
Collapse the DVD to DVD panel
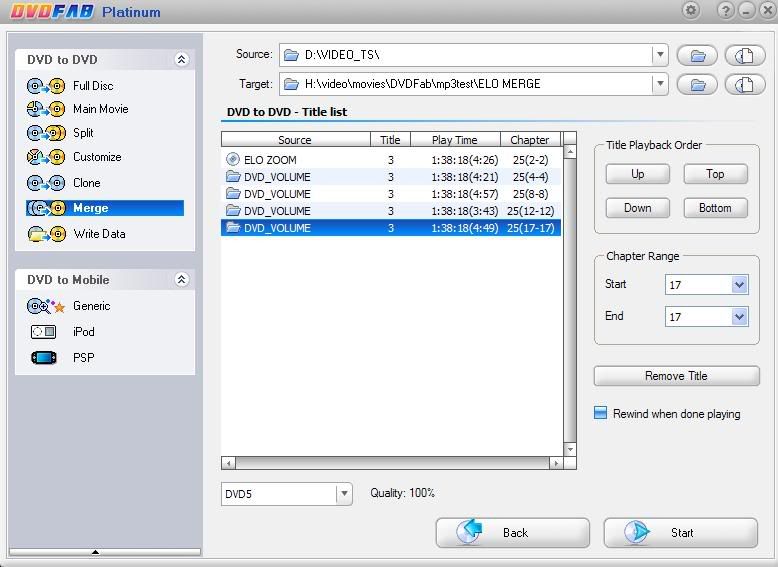coord(182,60)
